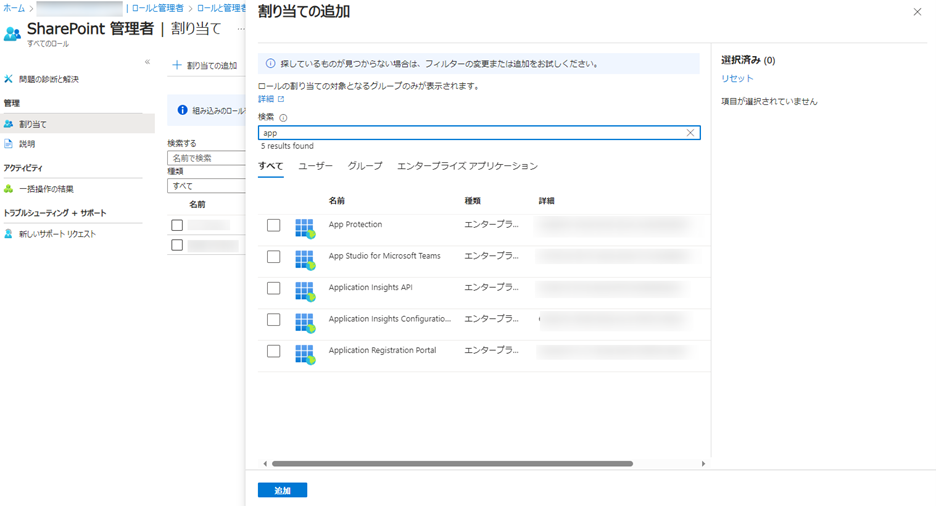
Task: Click the 5 results found text
Action: click(x=287, y=146)
